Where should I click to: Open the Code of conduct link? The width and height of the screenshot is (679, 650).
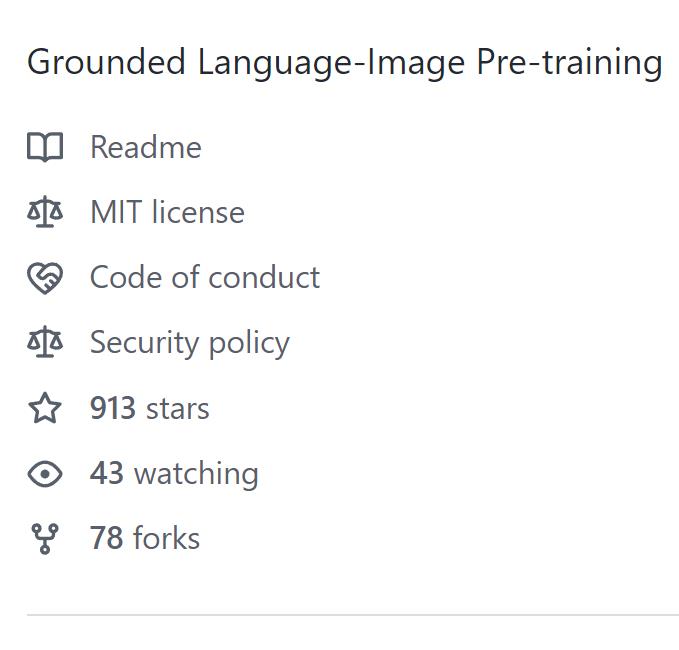pos(205,277)
